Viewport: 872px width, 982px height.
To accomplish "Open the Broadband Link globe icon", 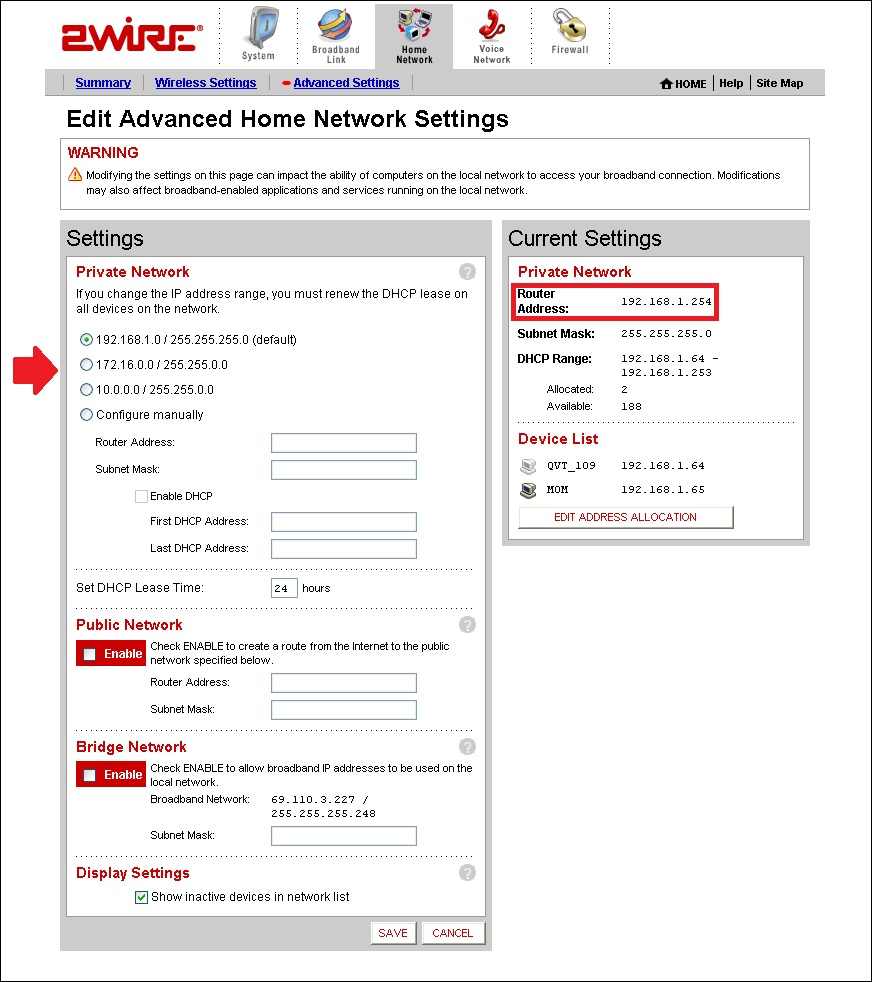I will pyautogui.click(x=335, y=27).
